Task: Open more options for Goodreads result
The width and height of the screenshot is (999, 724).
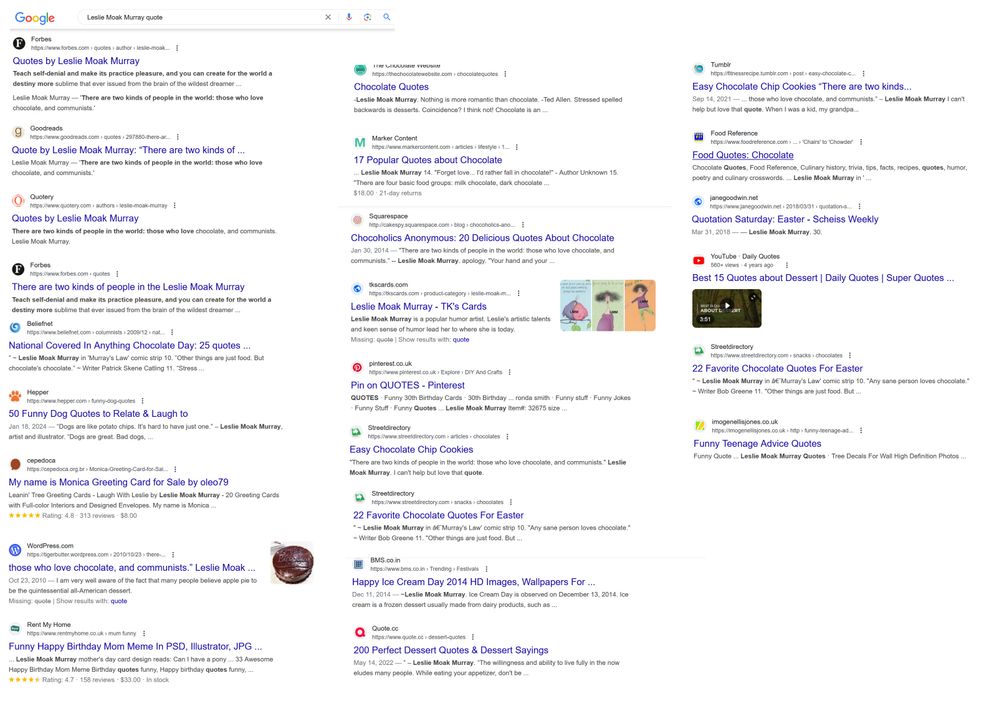Action: pyautogui.click(x=178, y=137)
